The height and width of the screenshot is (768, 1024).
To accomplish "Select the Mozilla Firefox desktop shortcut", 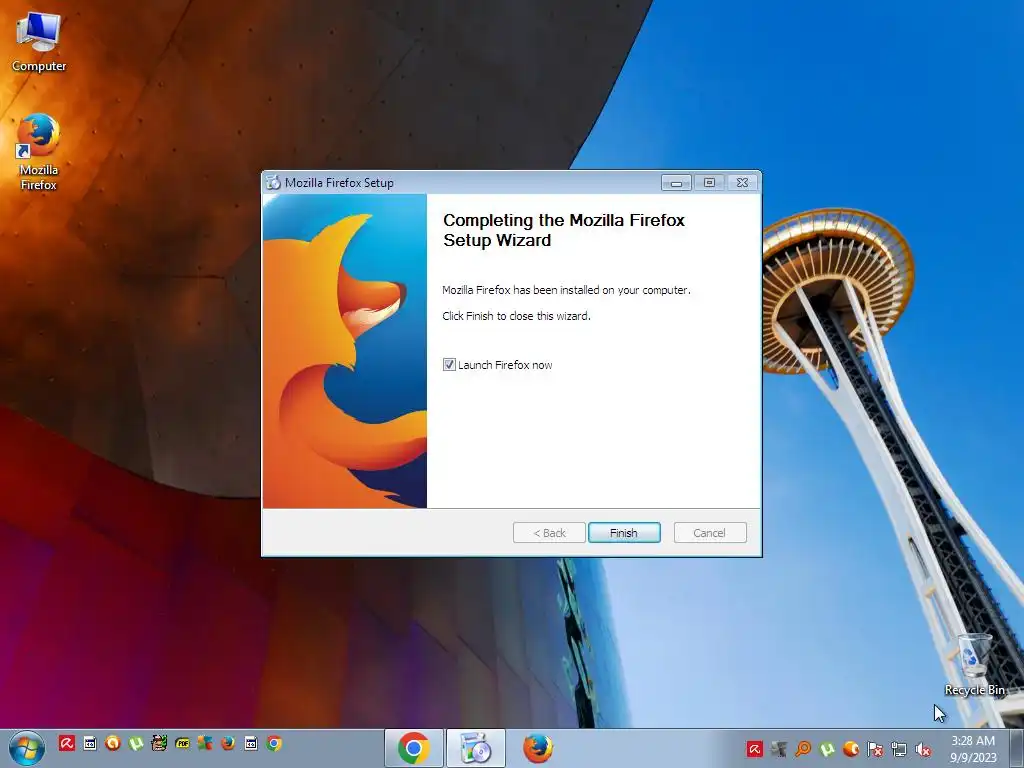I will (x=39, y=153).
